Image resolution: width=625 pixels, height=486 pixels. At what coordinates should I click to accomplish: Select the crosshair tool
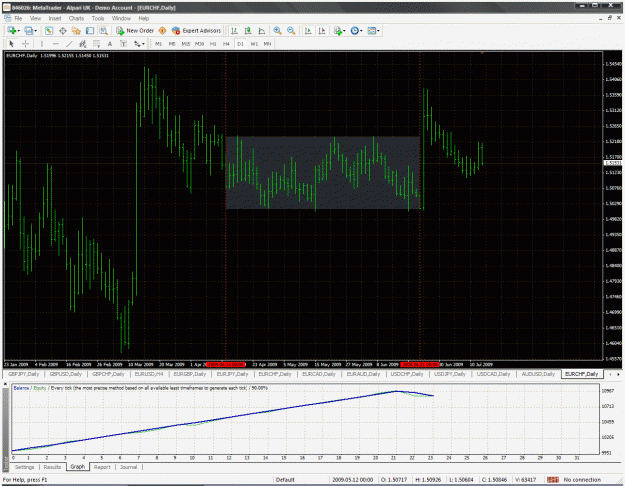point(26,44)
